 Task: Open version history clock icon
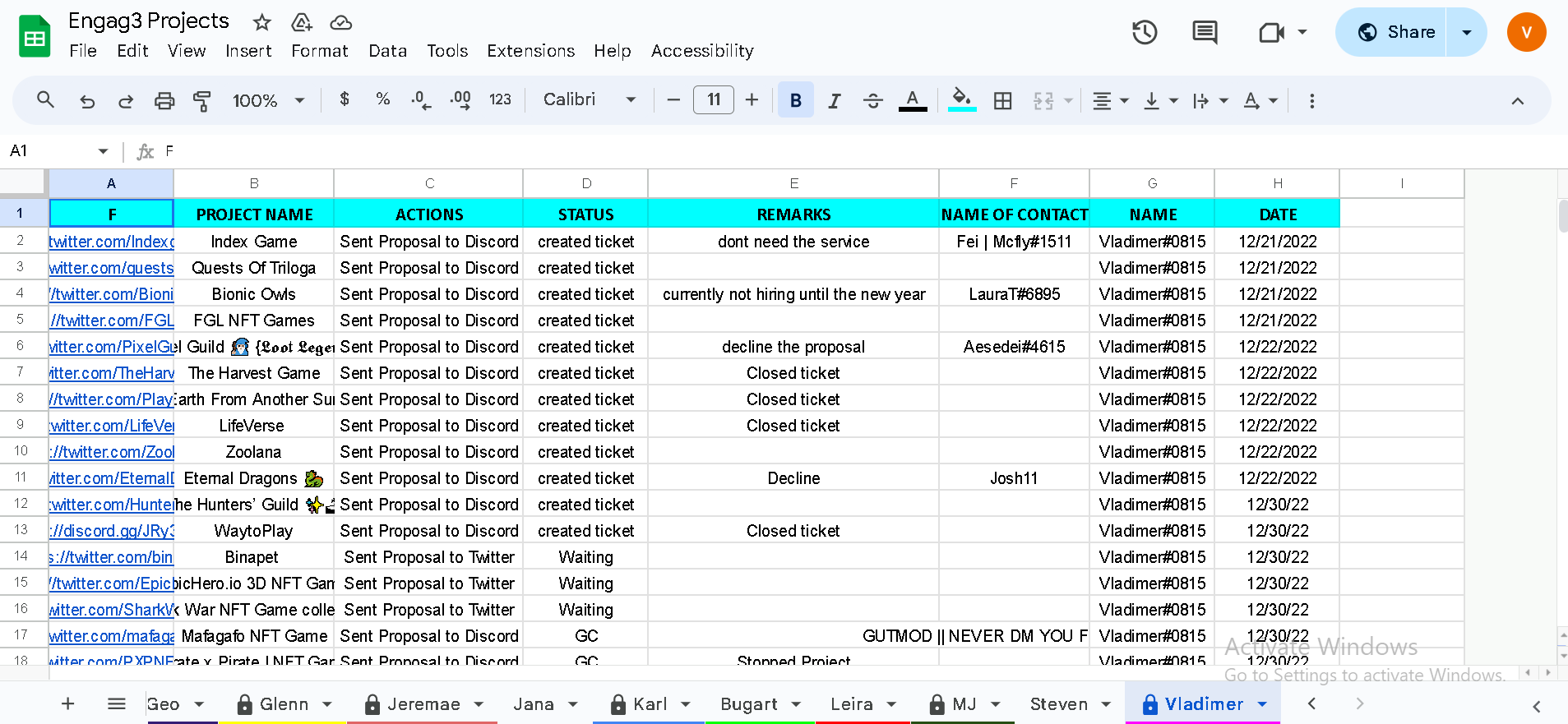pyautogui.click(x=1145, y=32)
